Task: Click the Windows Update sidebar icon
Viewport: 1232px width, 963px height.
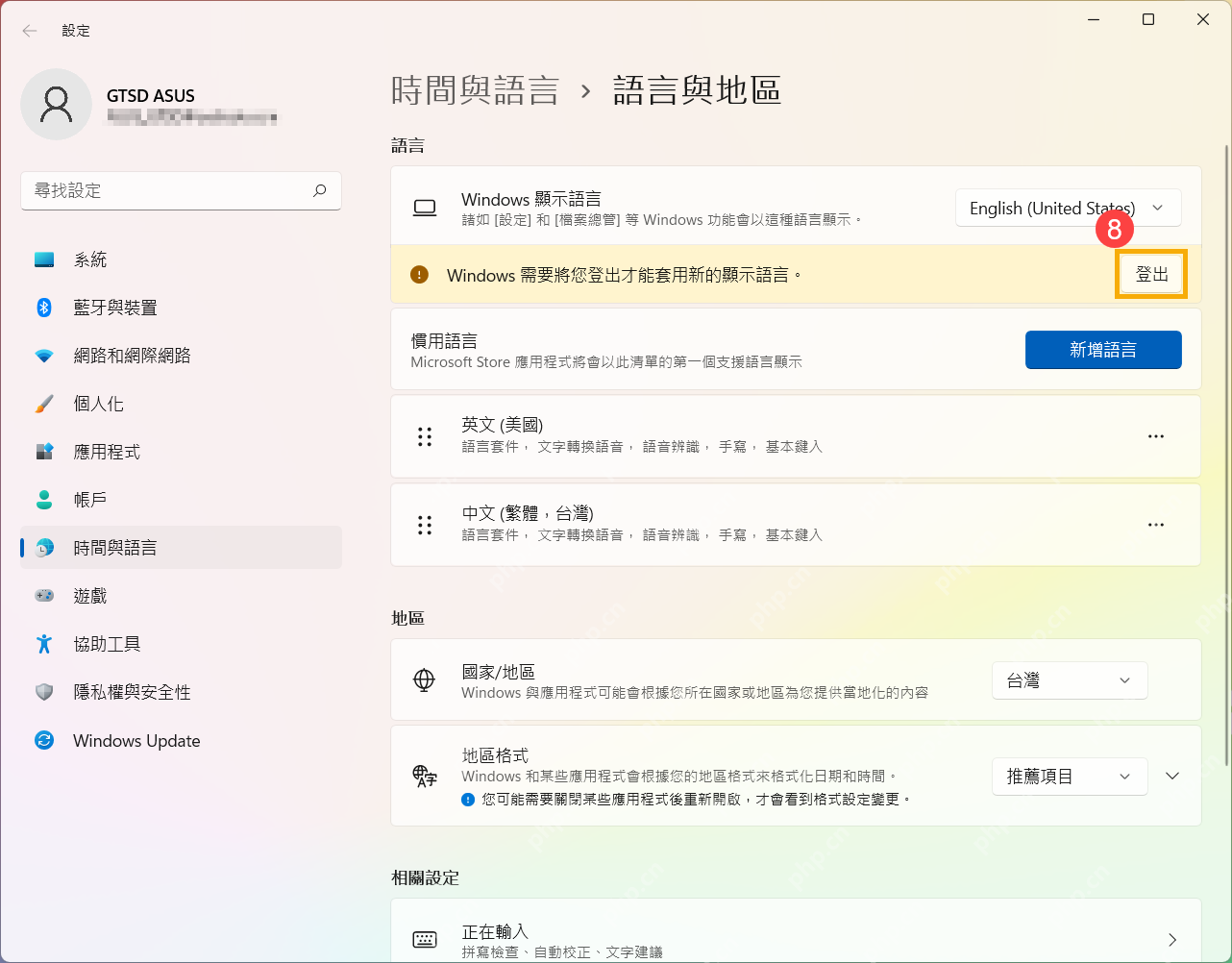Action: pyautogui.click(x=44, y=740)
